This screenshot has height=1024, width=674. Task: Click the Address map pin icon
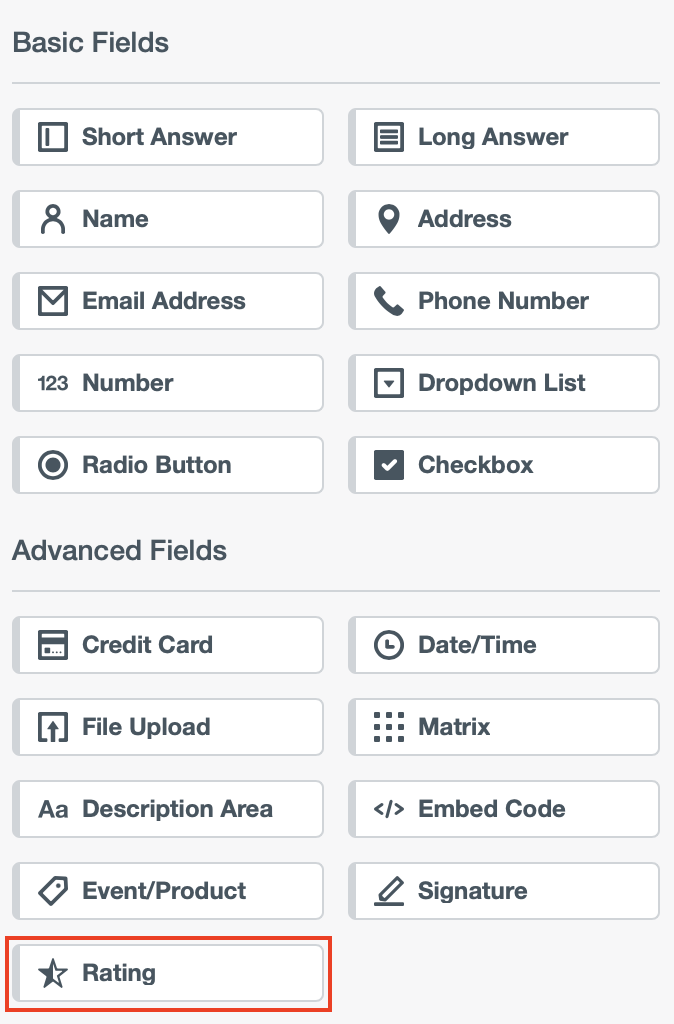coord(388,219)
